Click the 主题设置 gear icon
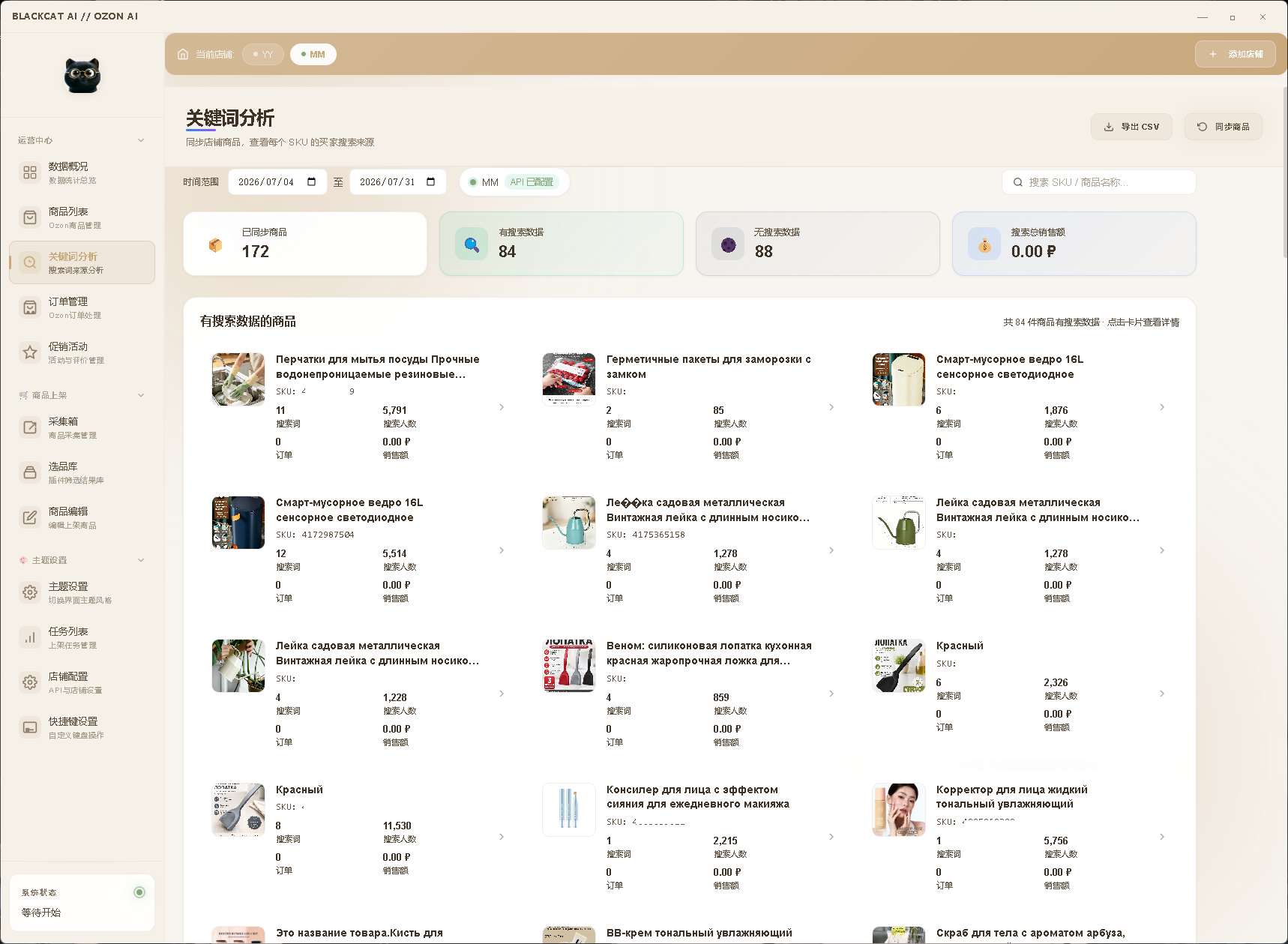Screen dimensions: 1288x944 click(x=30, y=592)
